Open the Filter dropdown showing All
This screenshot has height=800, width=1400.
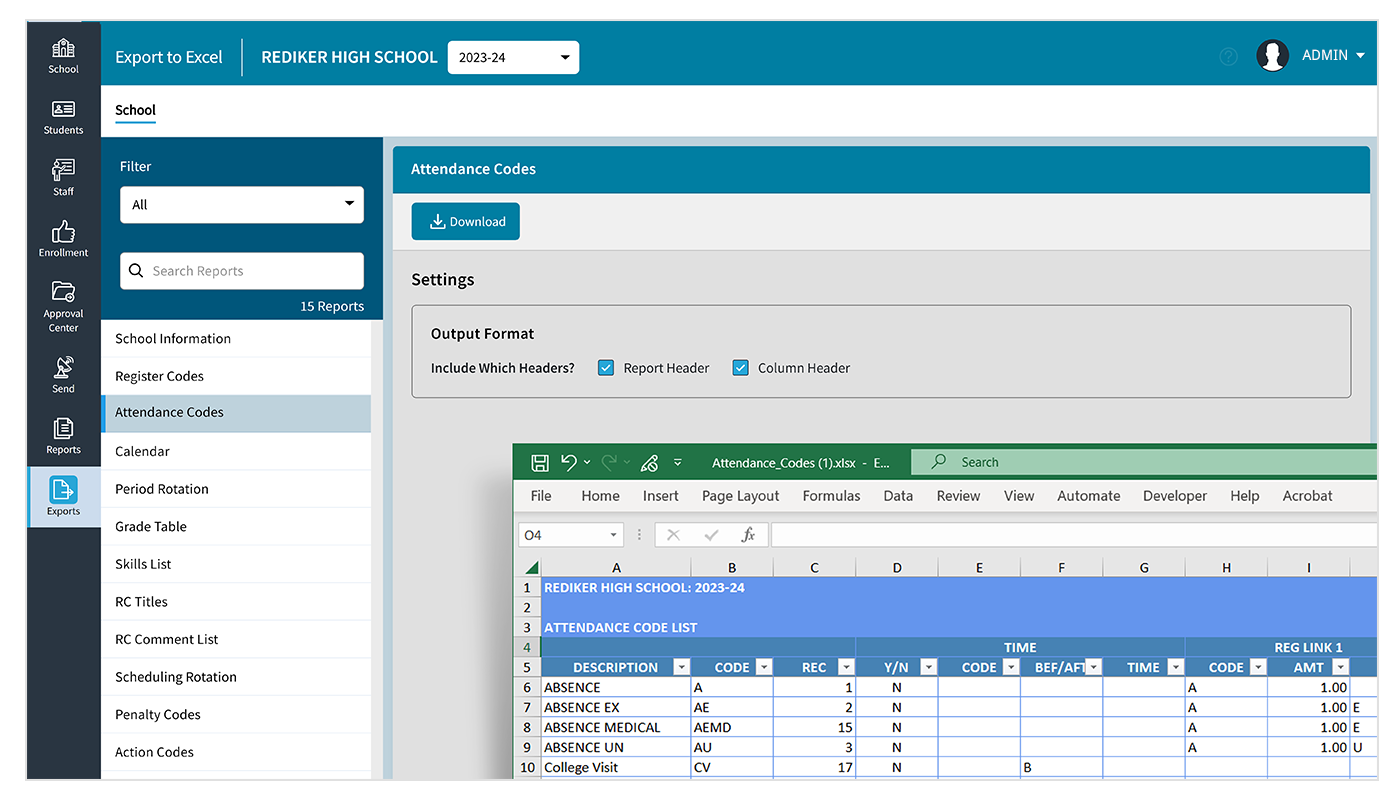(x=241, y=204)
